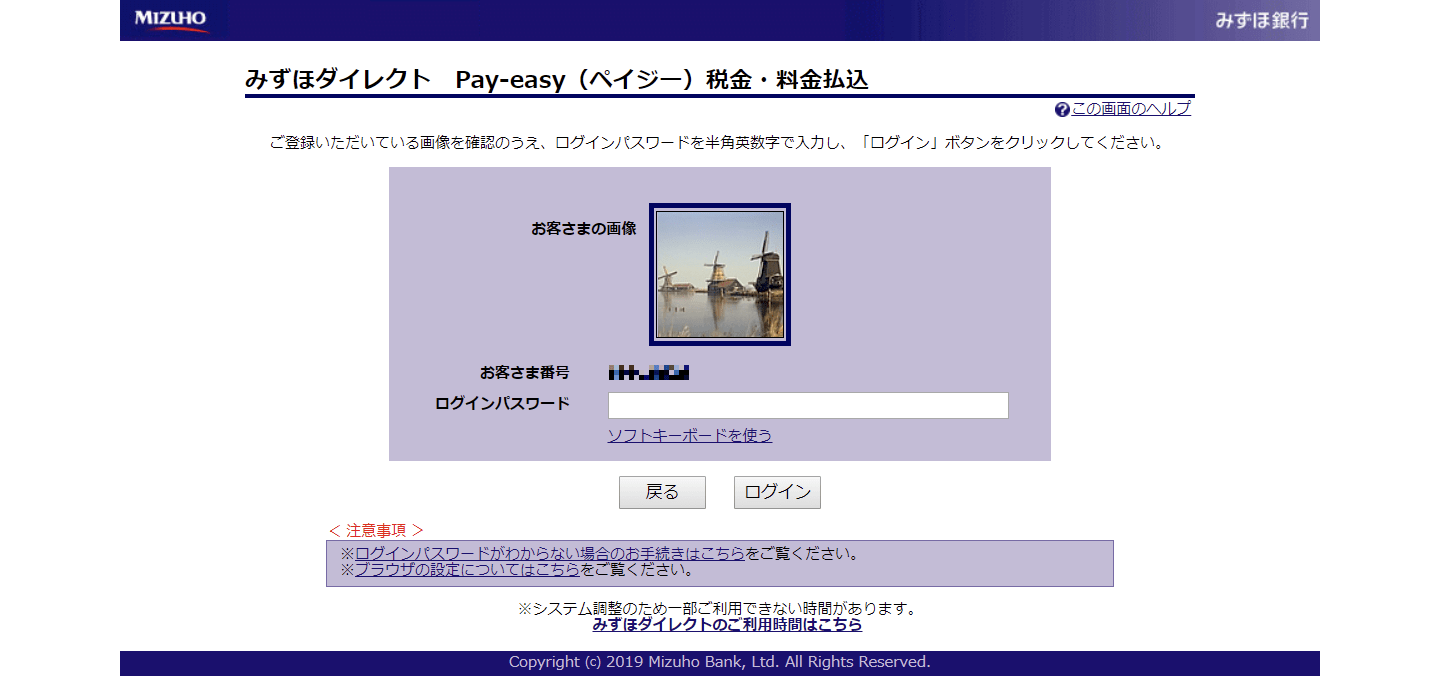
Task: Click the help question mark icon
Action: pyautogui.click(x=1062, y=109)
